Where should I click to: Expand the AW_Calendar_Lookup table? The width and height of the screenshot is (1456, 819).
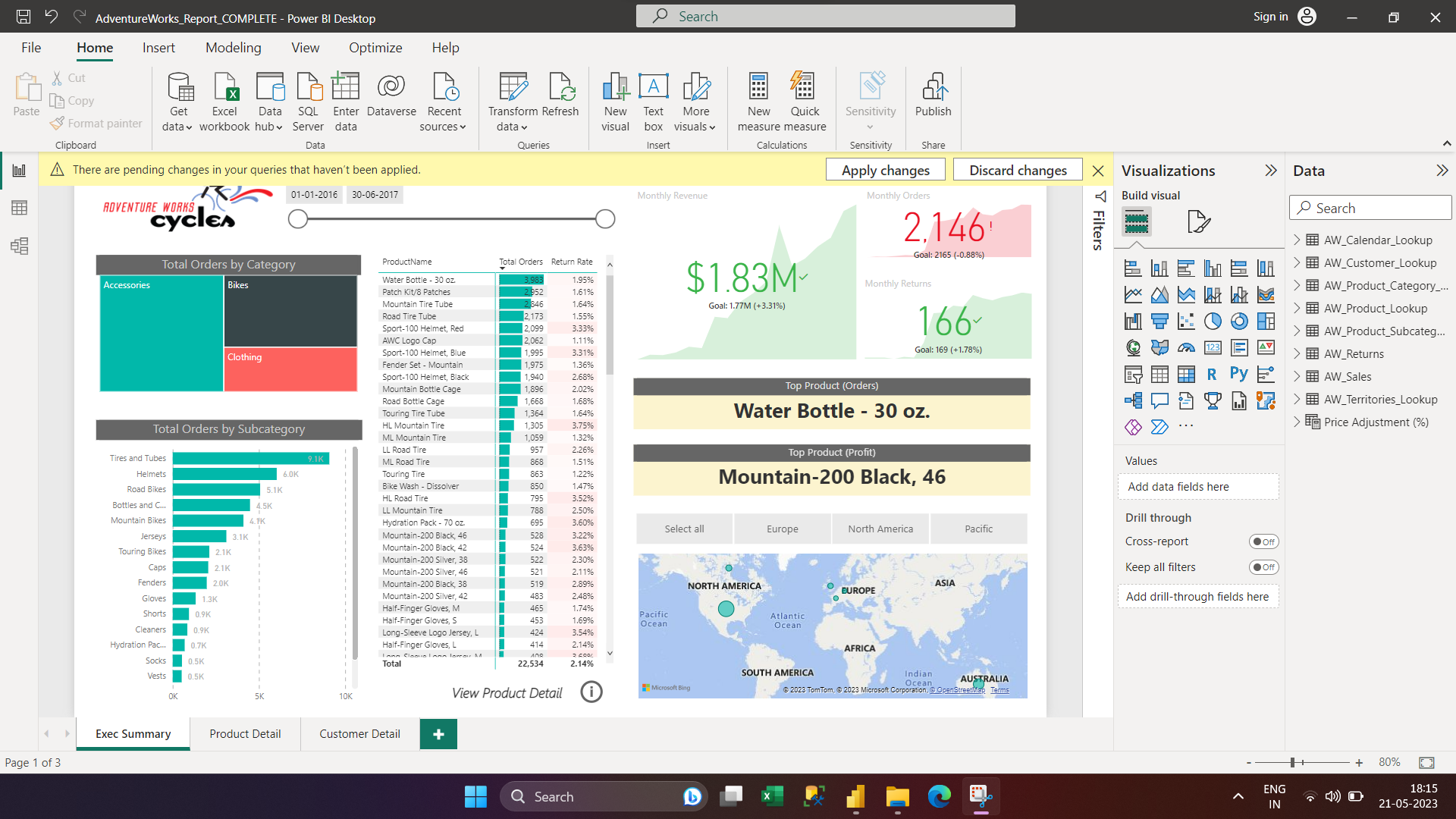click(1297, 240)
